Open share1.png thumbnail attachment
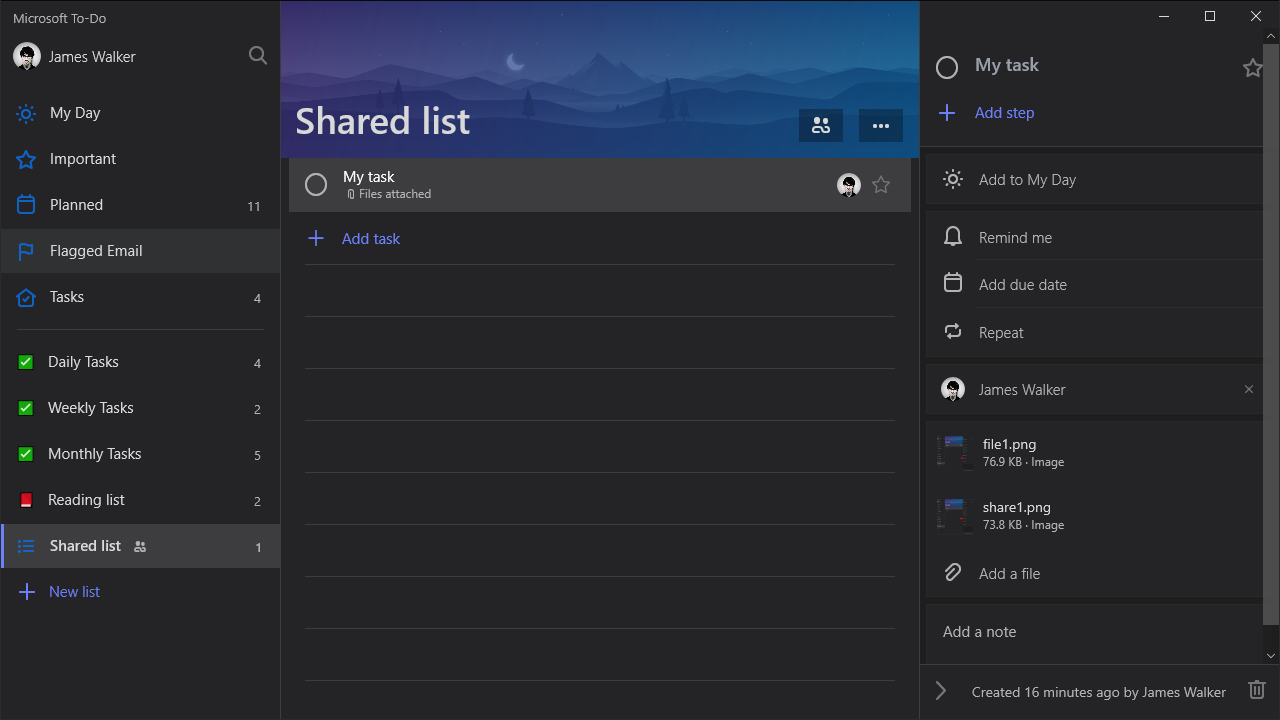 click(955, 515)
